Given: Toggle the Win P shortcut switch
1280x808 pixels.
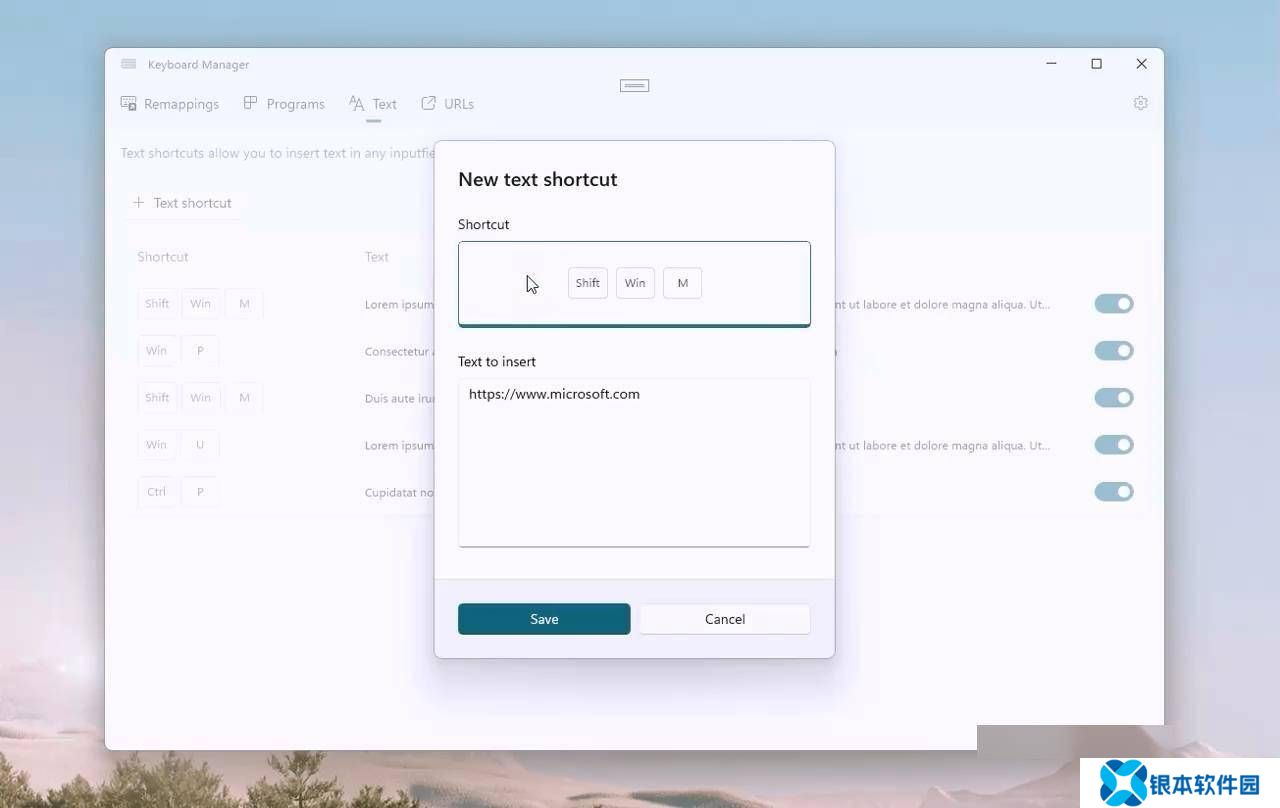Looking at the screenshot, I should [1114, 351].
